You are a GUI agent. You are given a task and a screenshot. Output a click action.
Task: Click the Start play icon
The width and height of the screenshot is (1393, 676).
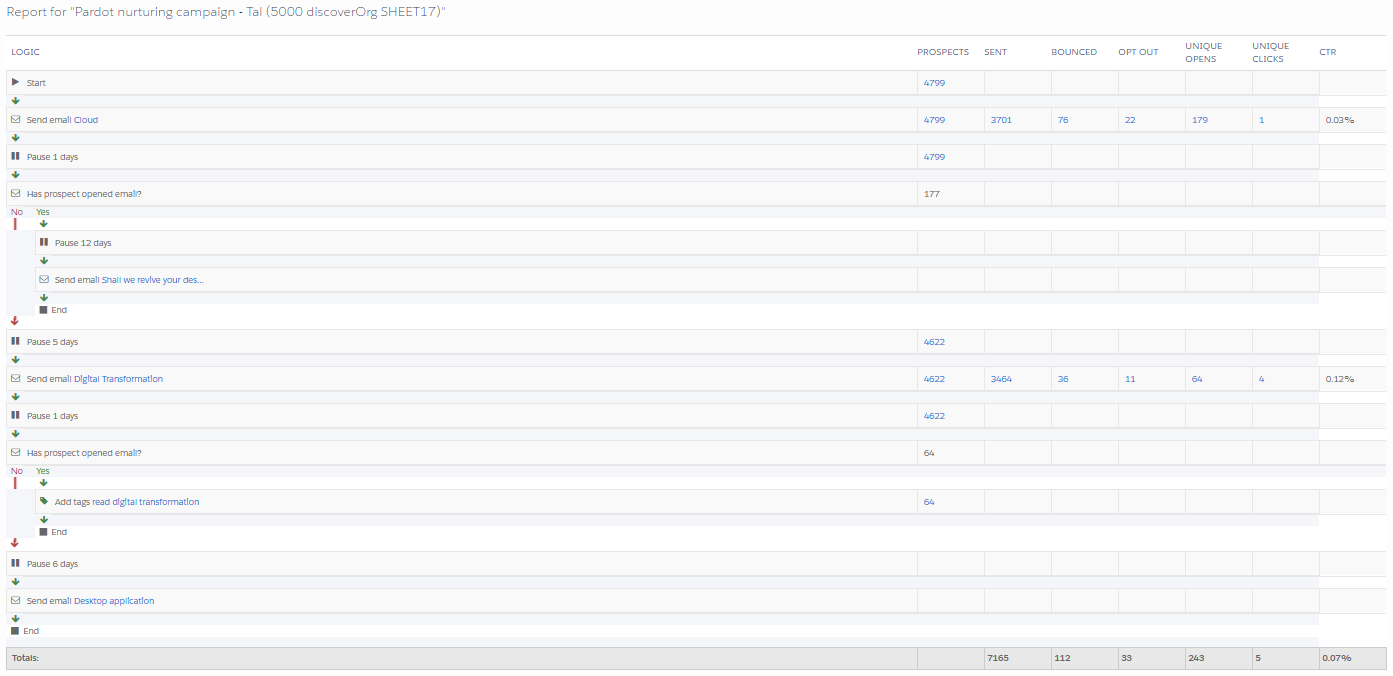click(15, 82)
